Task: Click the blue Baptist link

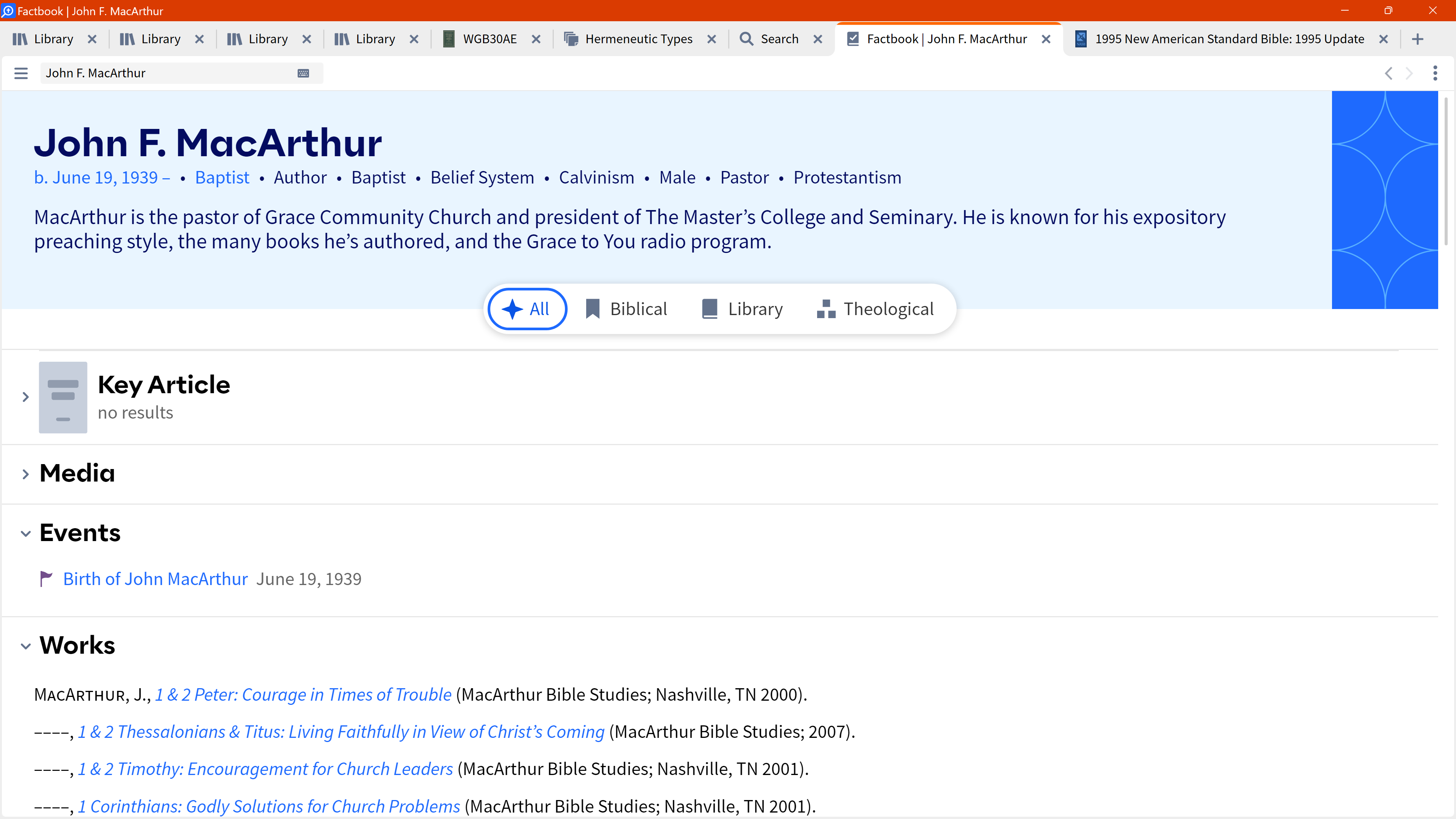Action: [x=222, y=177]
